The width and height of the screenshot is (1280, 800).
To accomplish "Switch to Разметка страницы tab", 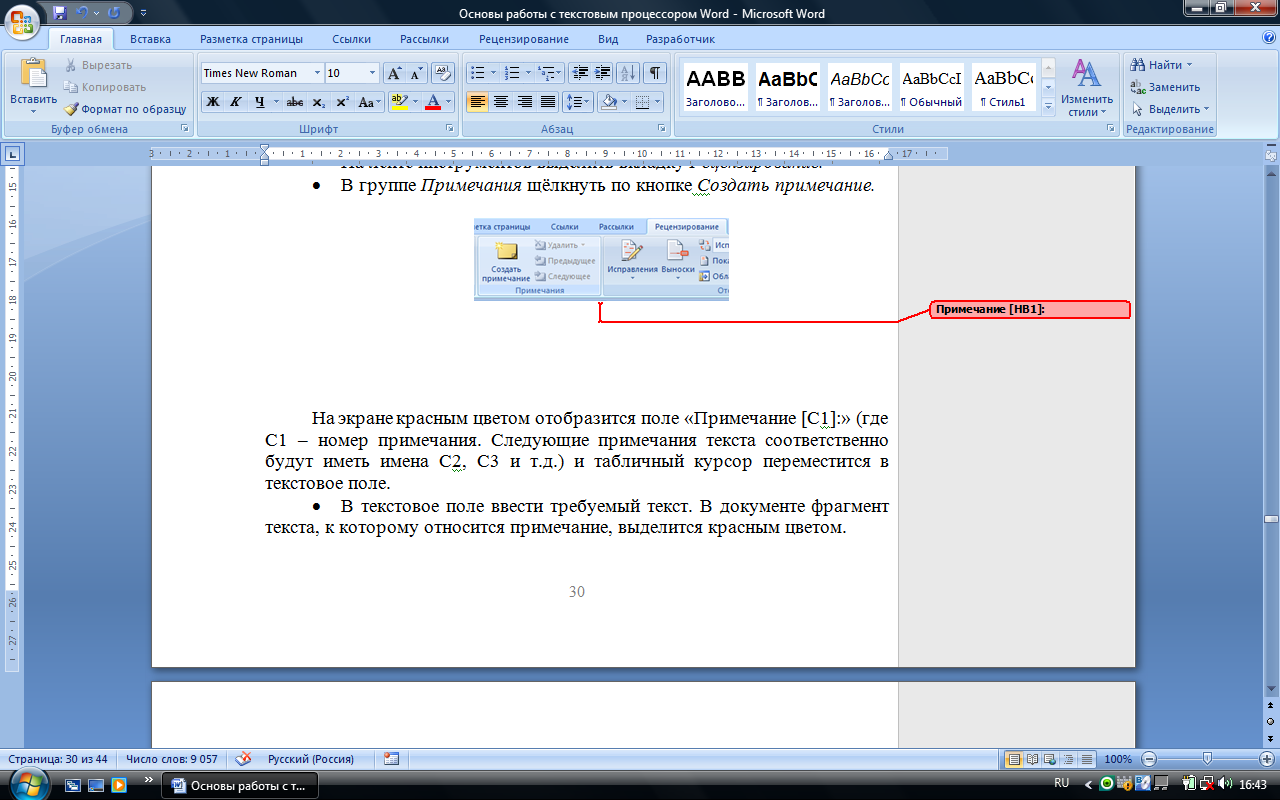I will point(251,39).
